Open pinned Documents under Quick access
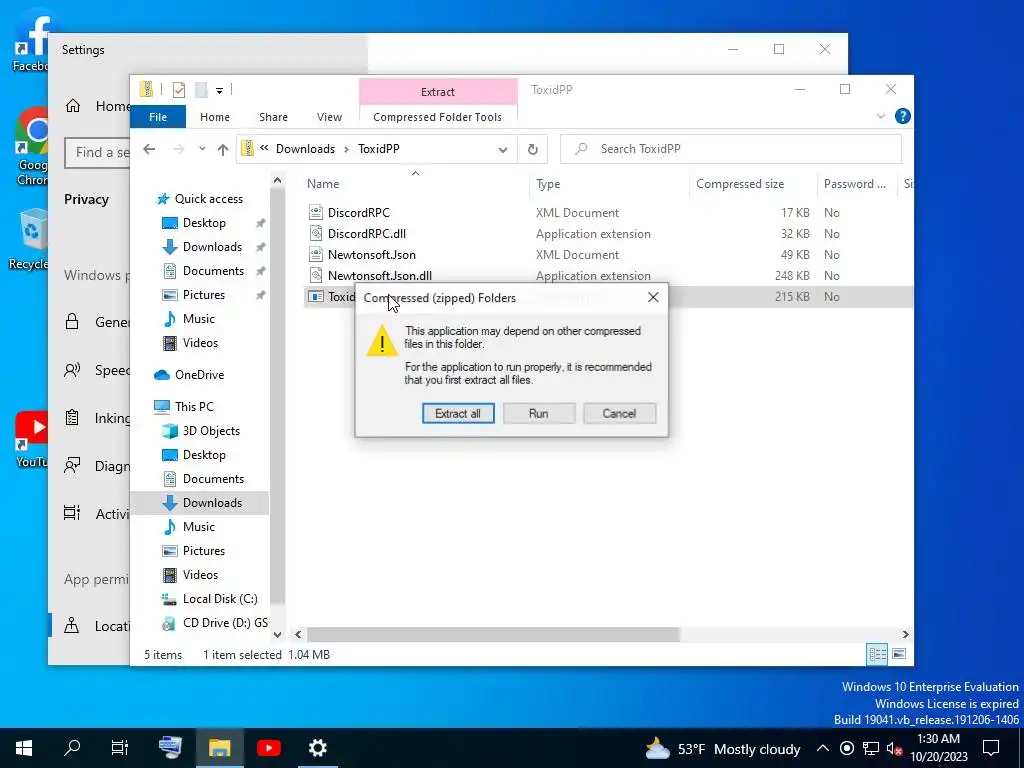 213,271
